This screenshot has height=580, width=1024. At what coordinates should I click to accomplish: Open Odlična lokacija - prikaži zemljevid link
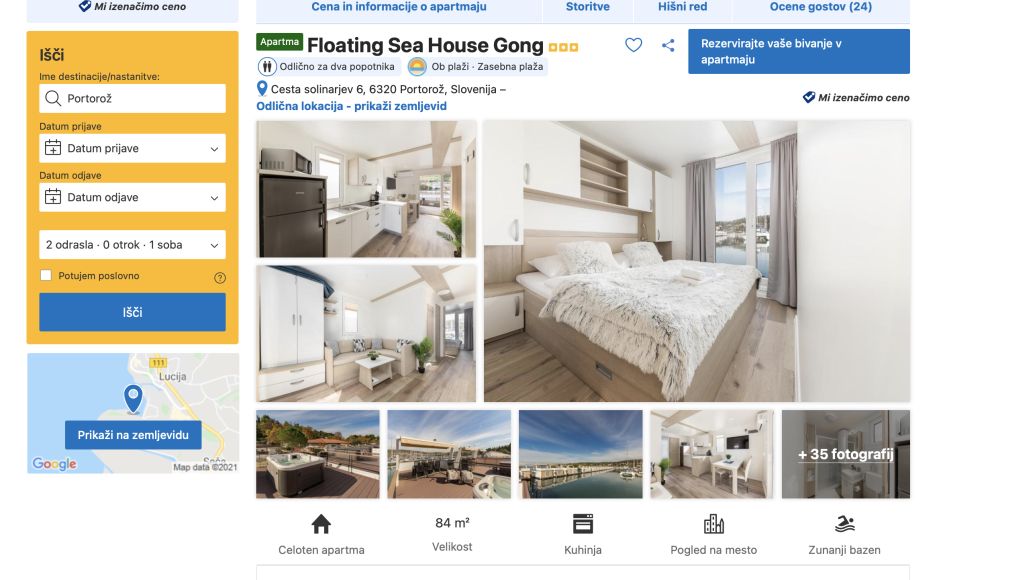[351, 106]
